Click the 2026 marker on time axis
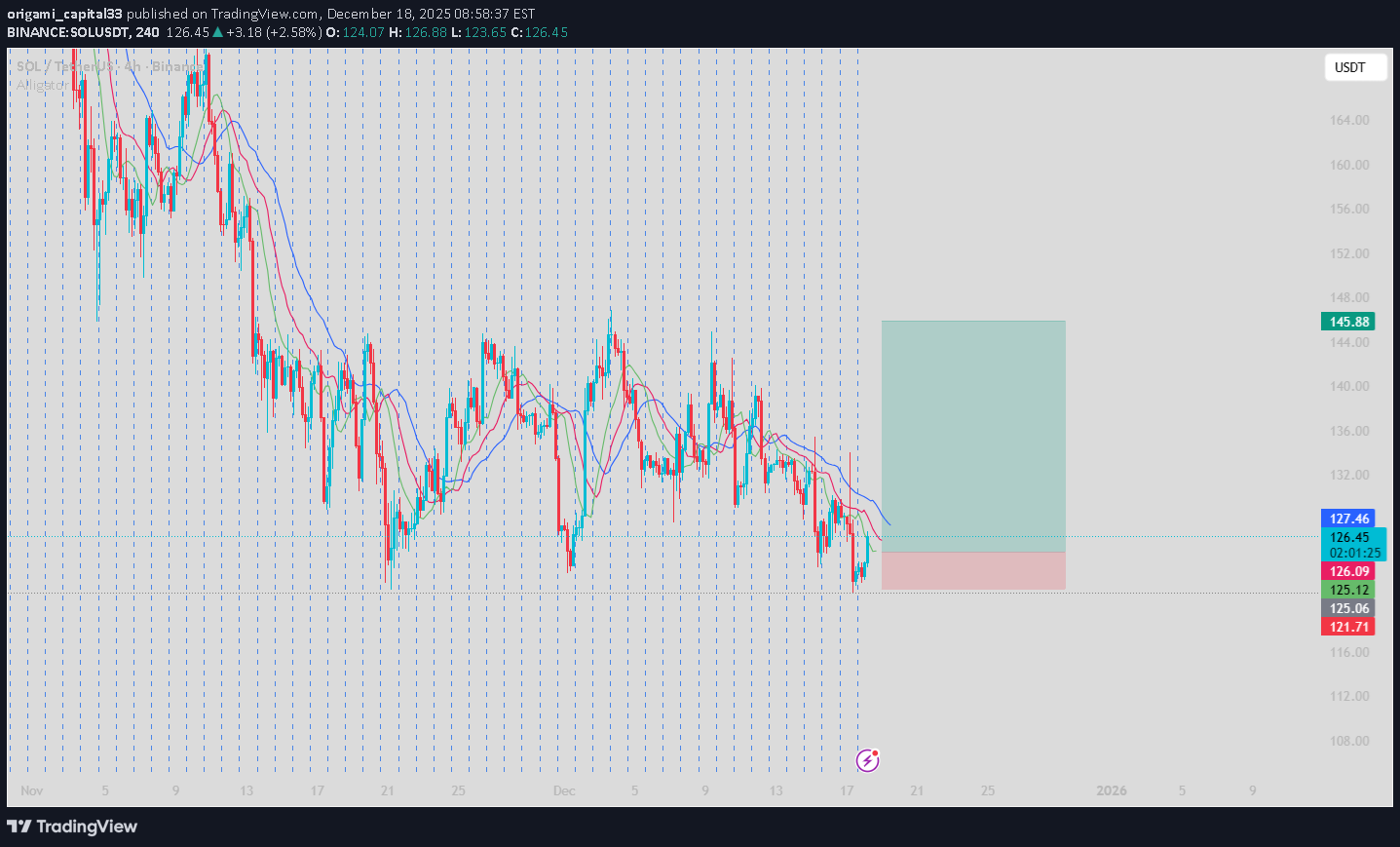 click(1111, 790)
